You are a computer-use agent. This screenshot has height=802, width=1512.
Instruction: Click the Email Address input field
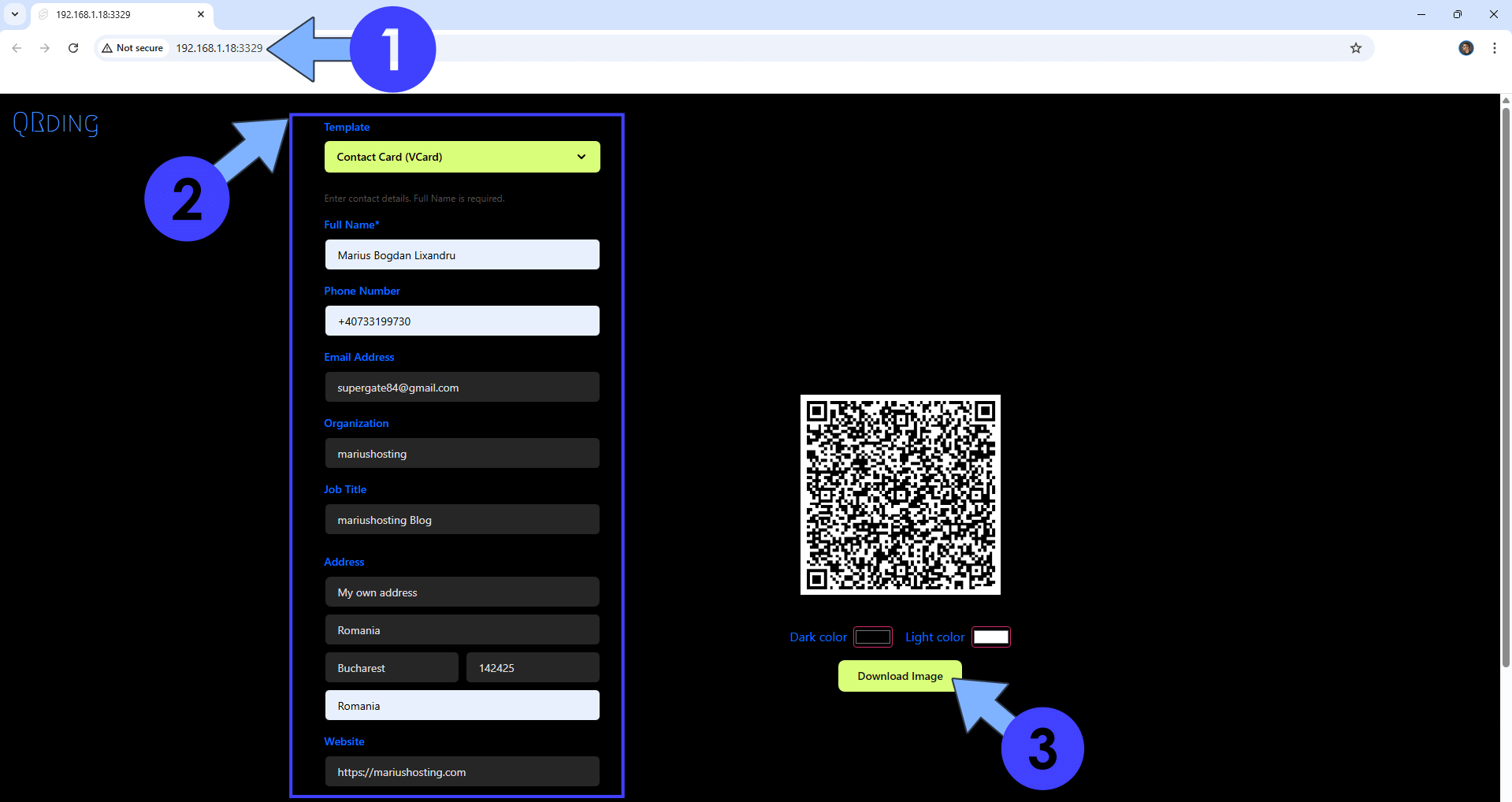[462, 387]
